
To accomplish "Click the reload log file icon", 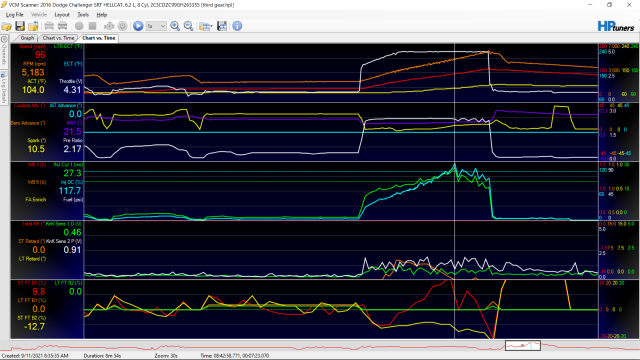I will 33,26.
